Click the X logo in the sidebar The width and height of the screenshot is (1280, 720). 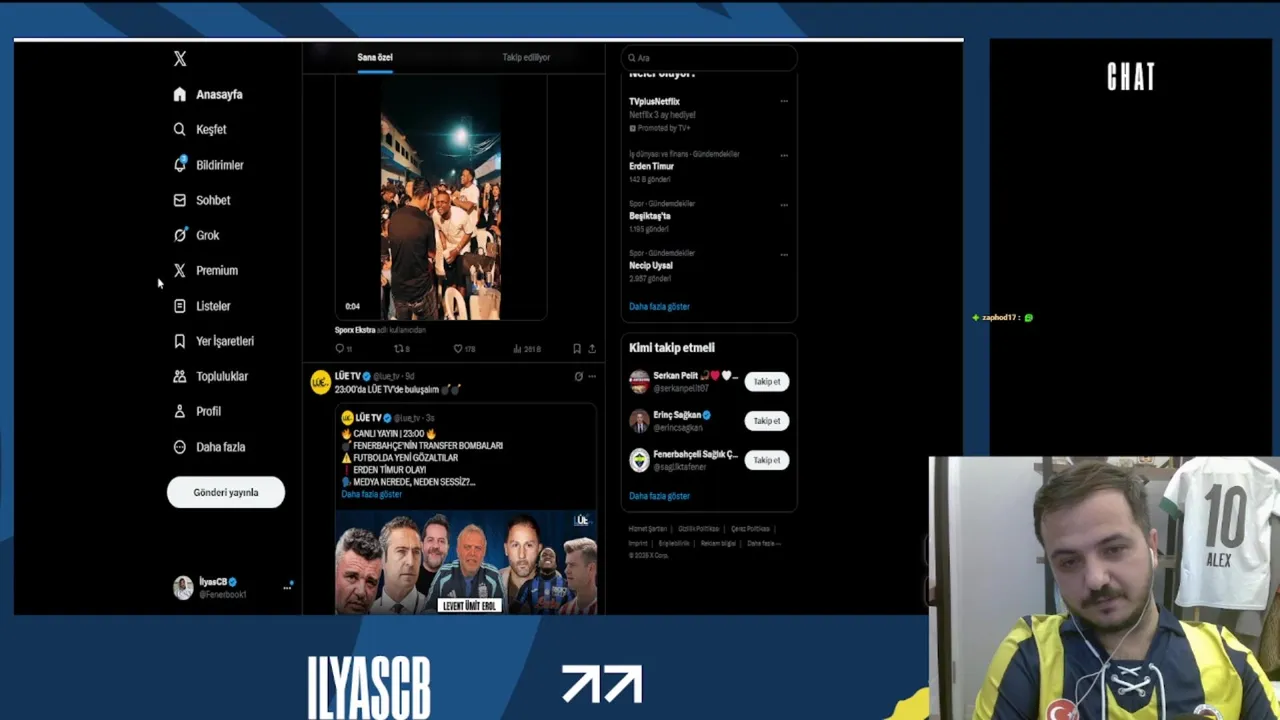click(x=180, y=59)
